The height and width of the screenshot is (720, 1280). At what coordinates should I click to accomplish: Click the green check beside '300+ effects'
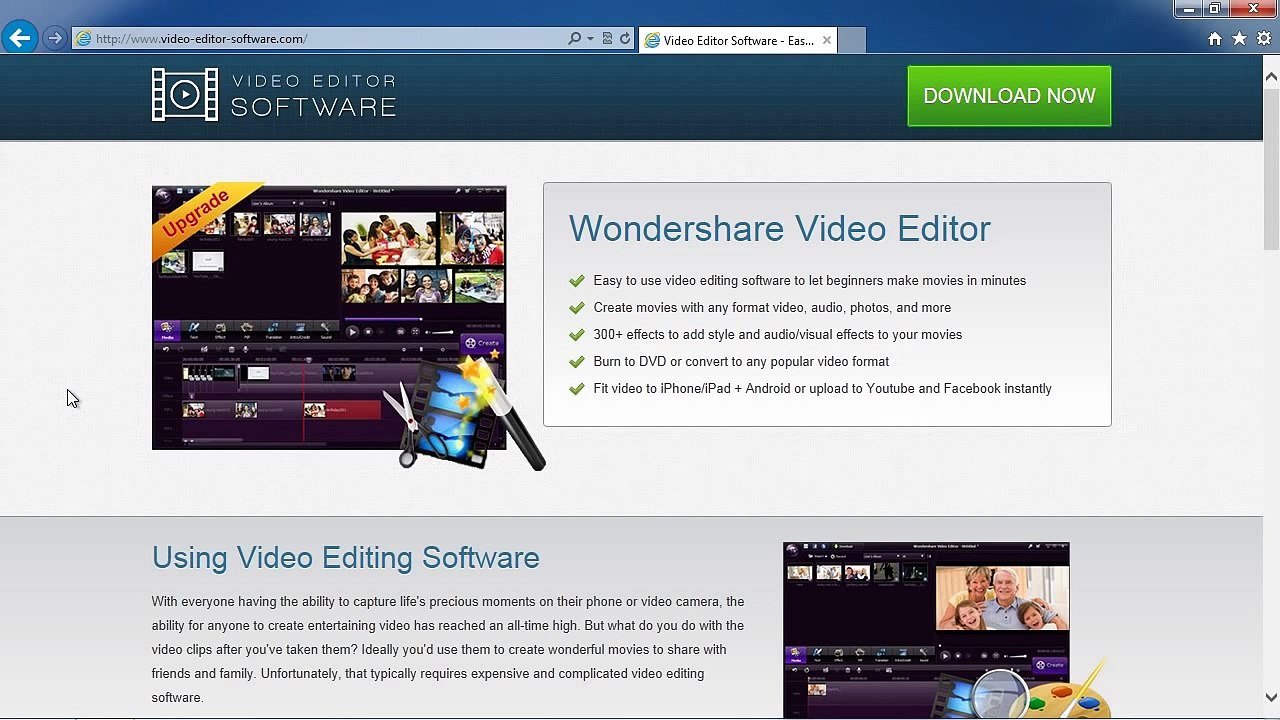[576, 335]
